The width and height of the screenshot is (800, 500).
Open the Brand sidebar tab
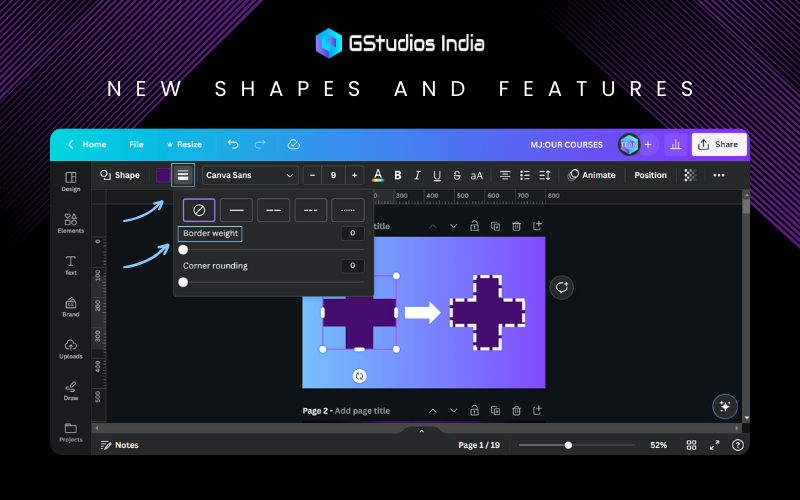(x=71, y=307)
